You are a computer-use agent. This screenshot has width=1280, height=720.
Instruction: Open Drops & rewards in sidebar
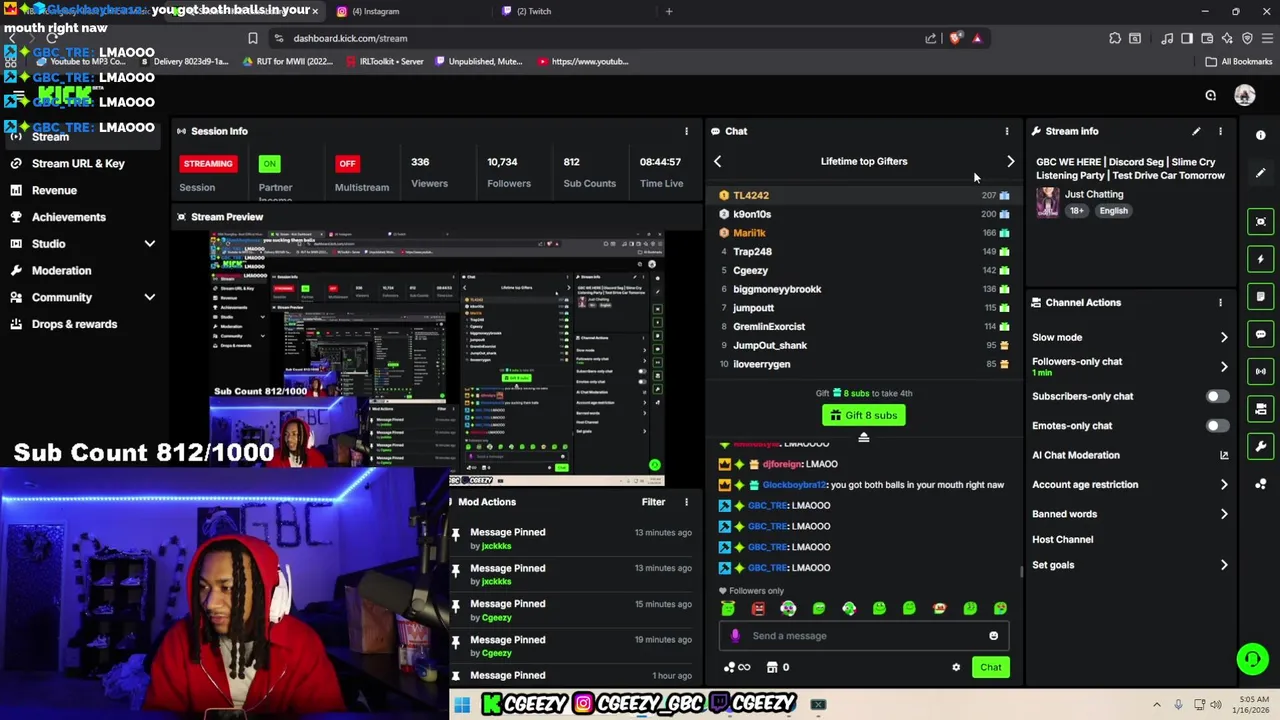point(74,324)
